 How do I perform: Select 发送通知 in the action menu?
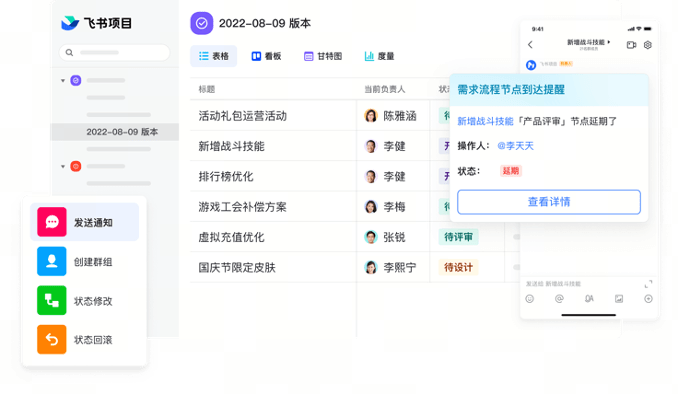[84, 222]
